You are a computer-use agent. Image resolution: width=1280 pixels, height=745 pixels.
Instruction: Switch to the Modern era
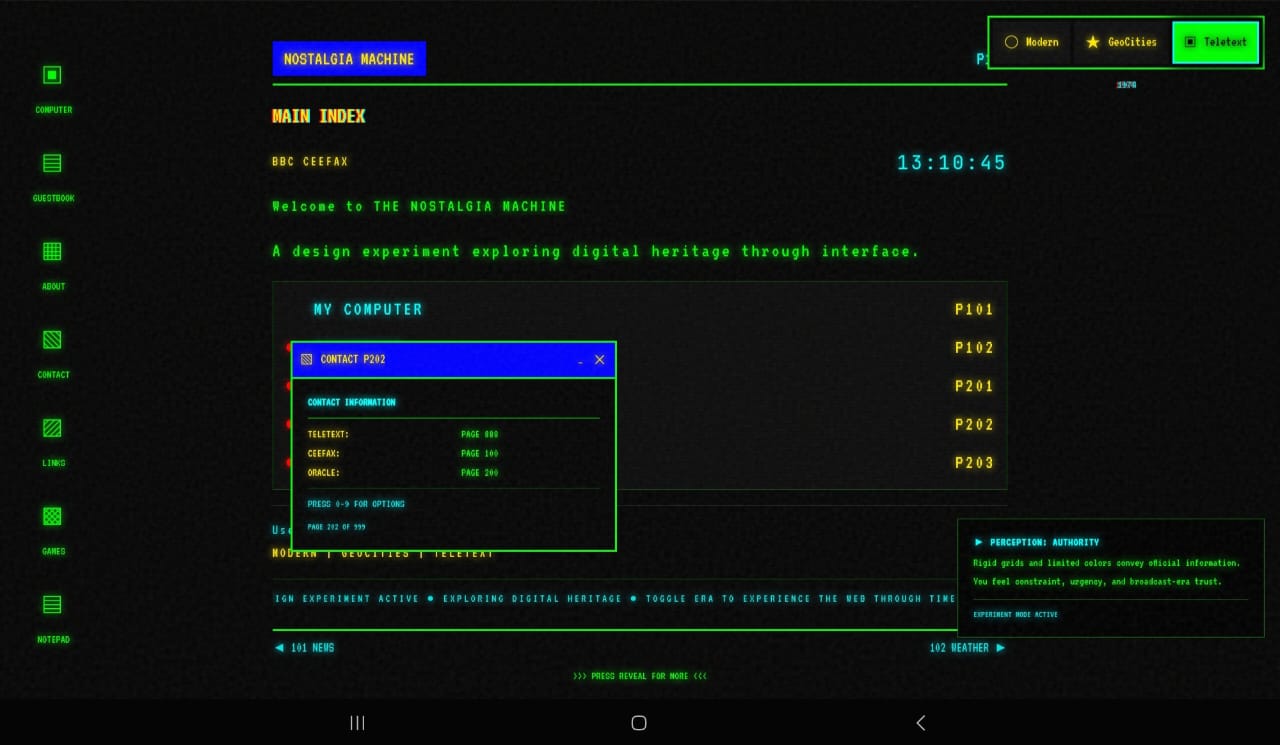coord(1031,42)
